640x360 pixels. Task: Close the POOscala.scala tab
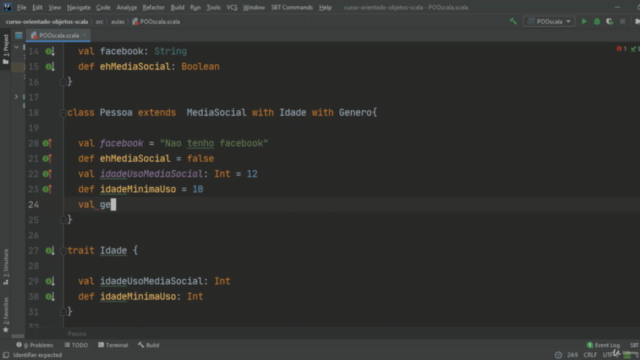click(84, 36)
